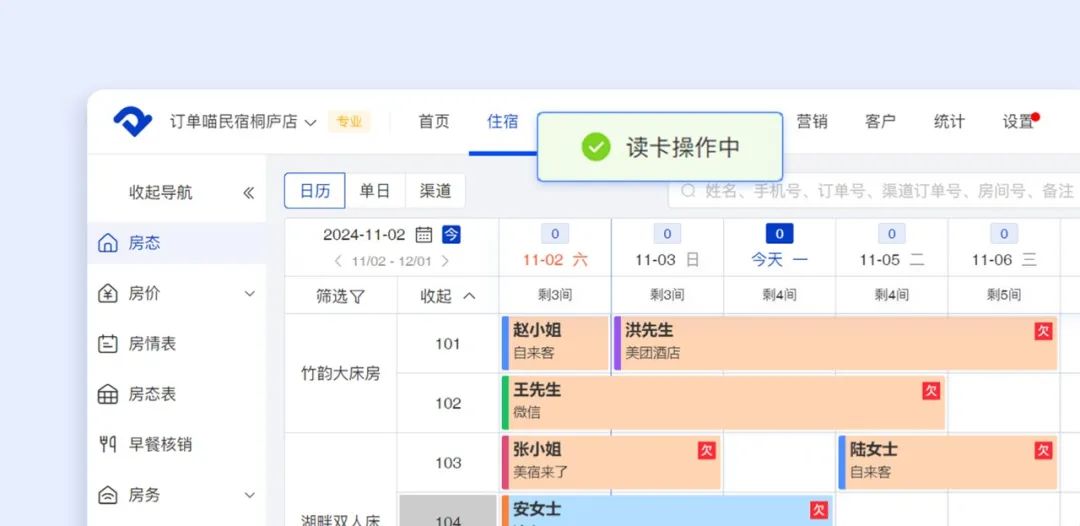Click the 房态表 grid icon

pyautogui.click(x=108, y=394)
